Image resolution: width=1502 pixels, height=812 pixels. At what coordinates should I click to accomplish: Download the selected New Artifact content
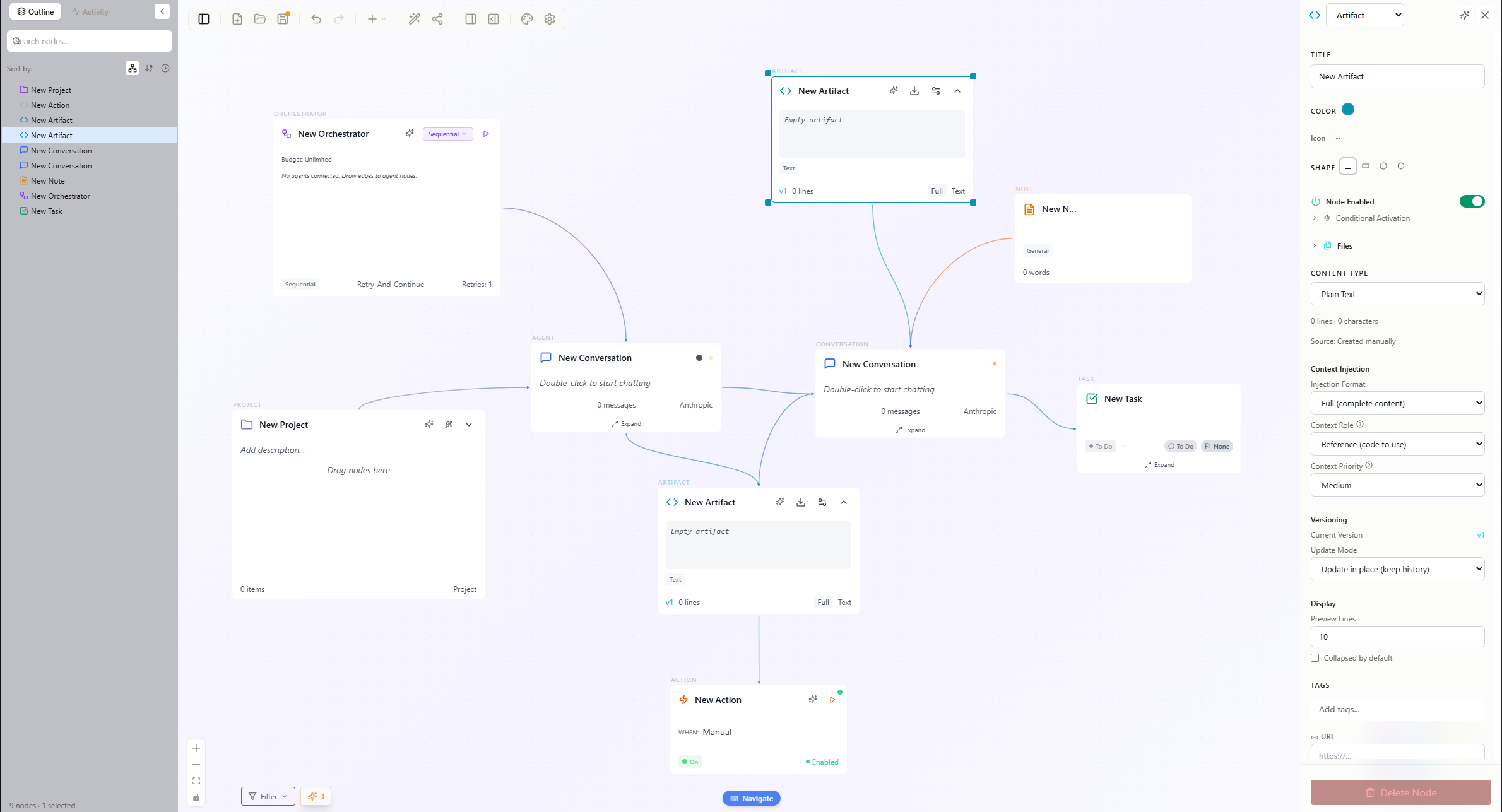pyautogui.click(x=914, y=91)
